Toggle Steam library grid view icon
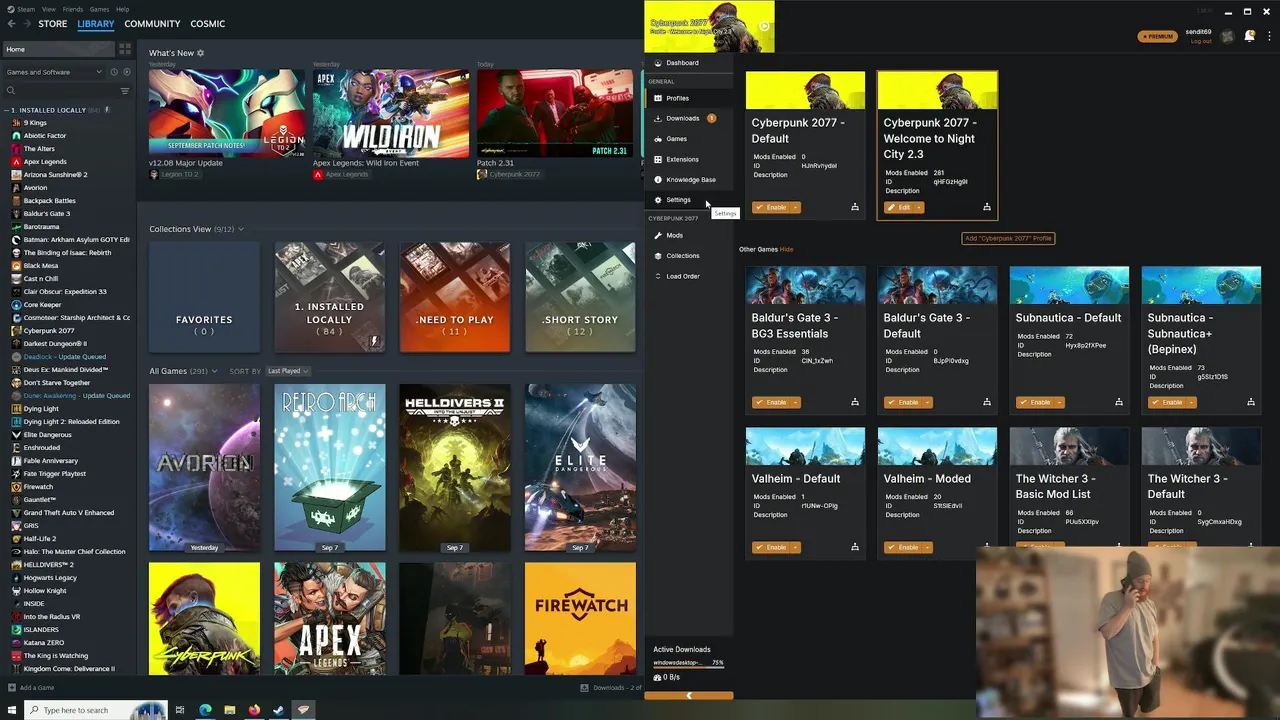The width and height of the screenshot is (1280, 720). pos(125,48)
